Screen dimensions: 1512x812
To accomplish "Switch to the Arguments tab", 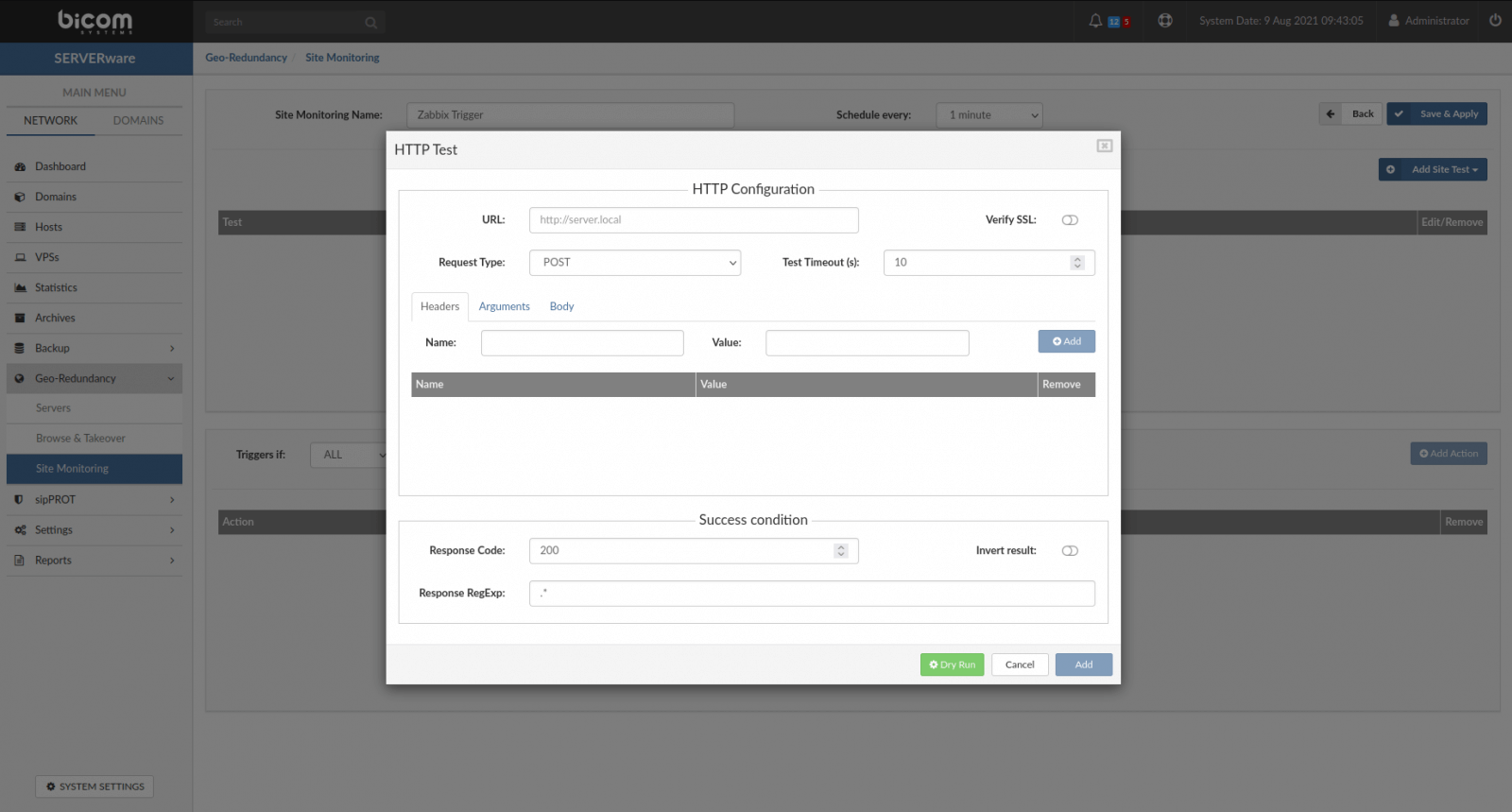I will 505,307.
